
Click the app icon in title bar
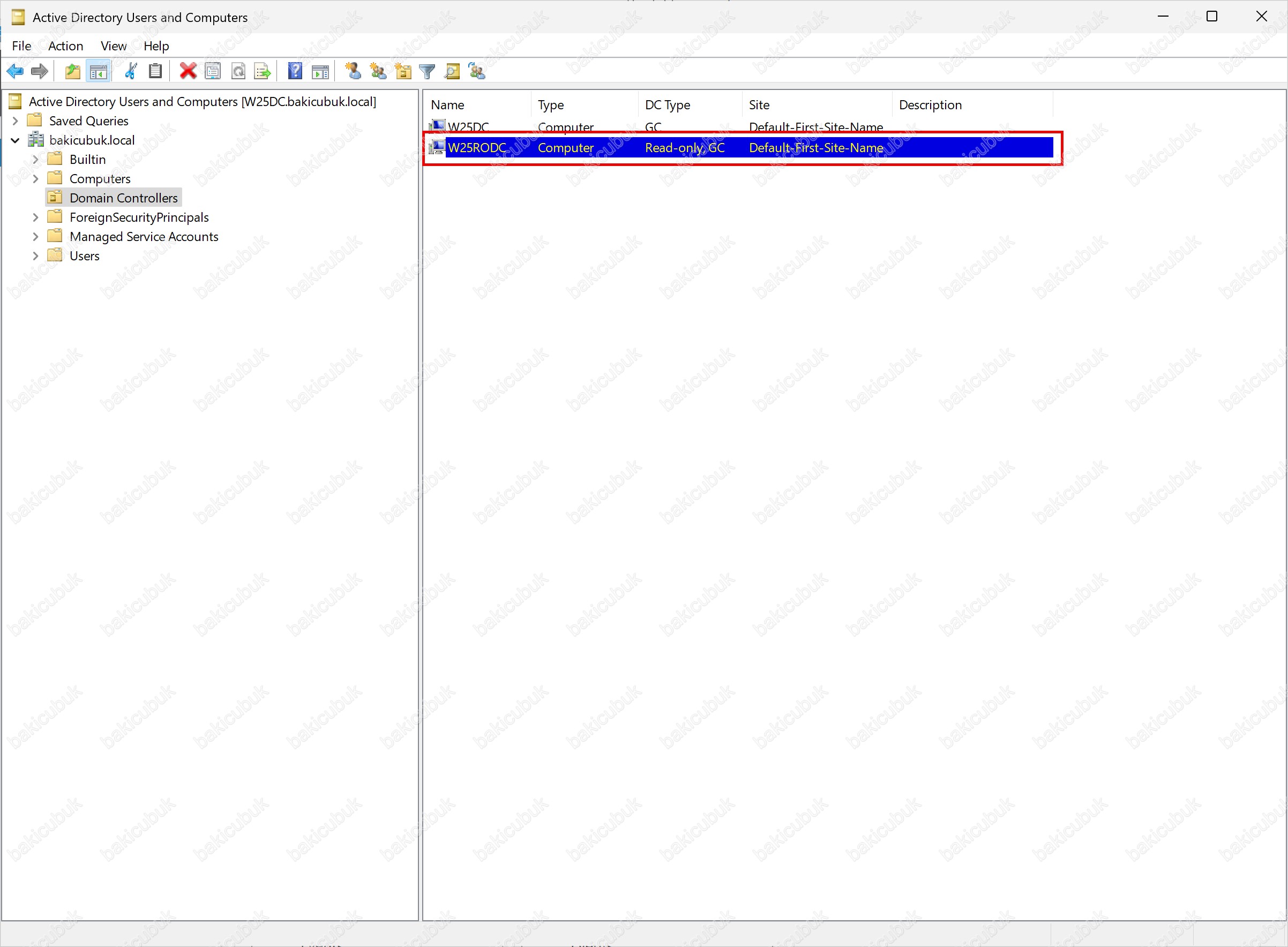click(x=18, y=17)
